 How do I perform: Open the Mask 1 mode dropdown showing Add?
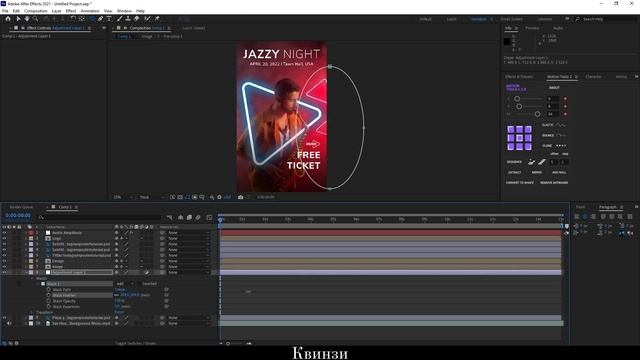point(124,284)
